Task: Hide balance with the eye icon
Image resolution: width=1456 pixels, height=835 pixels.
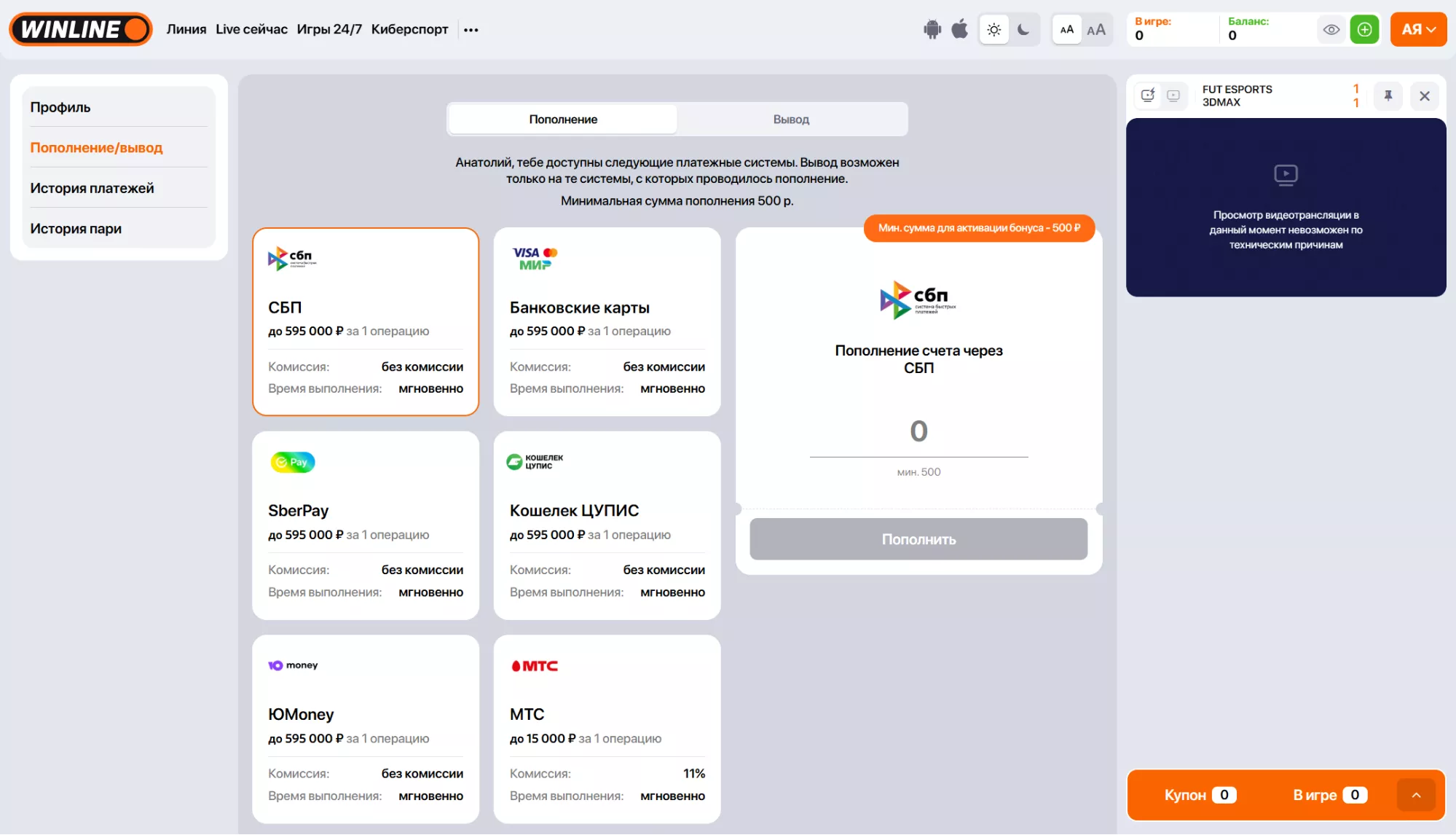Action: pos(1331,30)
